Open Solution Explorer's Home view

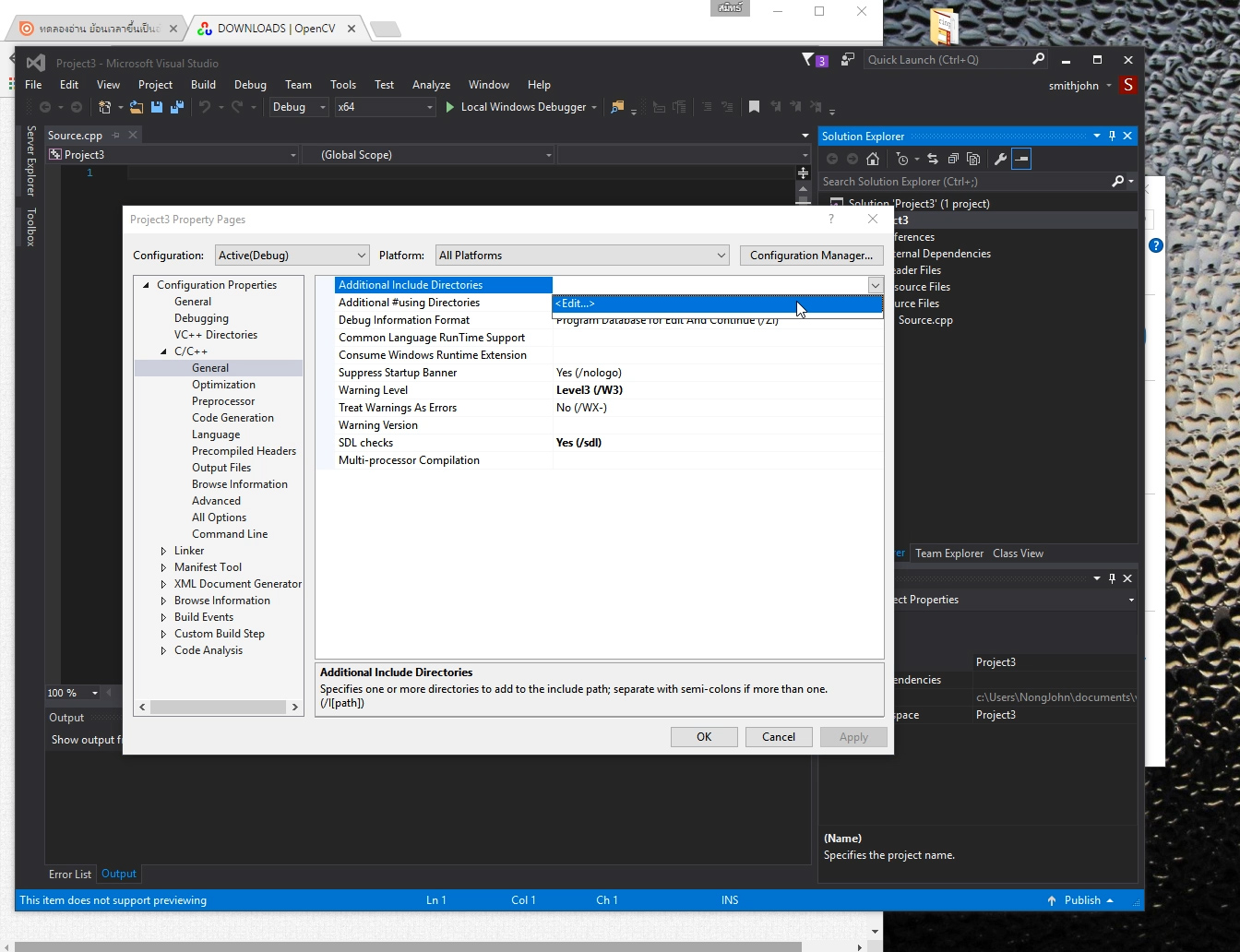coord(874,158)
